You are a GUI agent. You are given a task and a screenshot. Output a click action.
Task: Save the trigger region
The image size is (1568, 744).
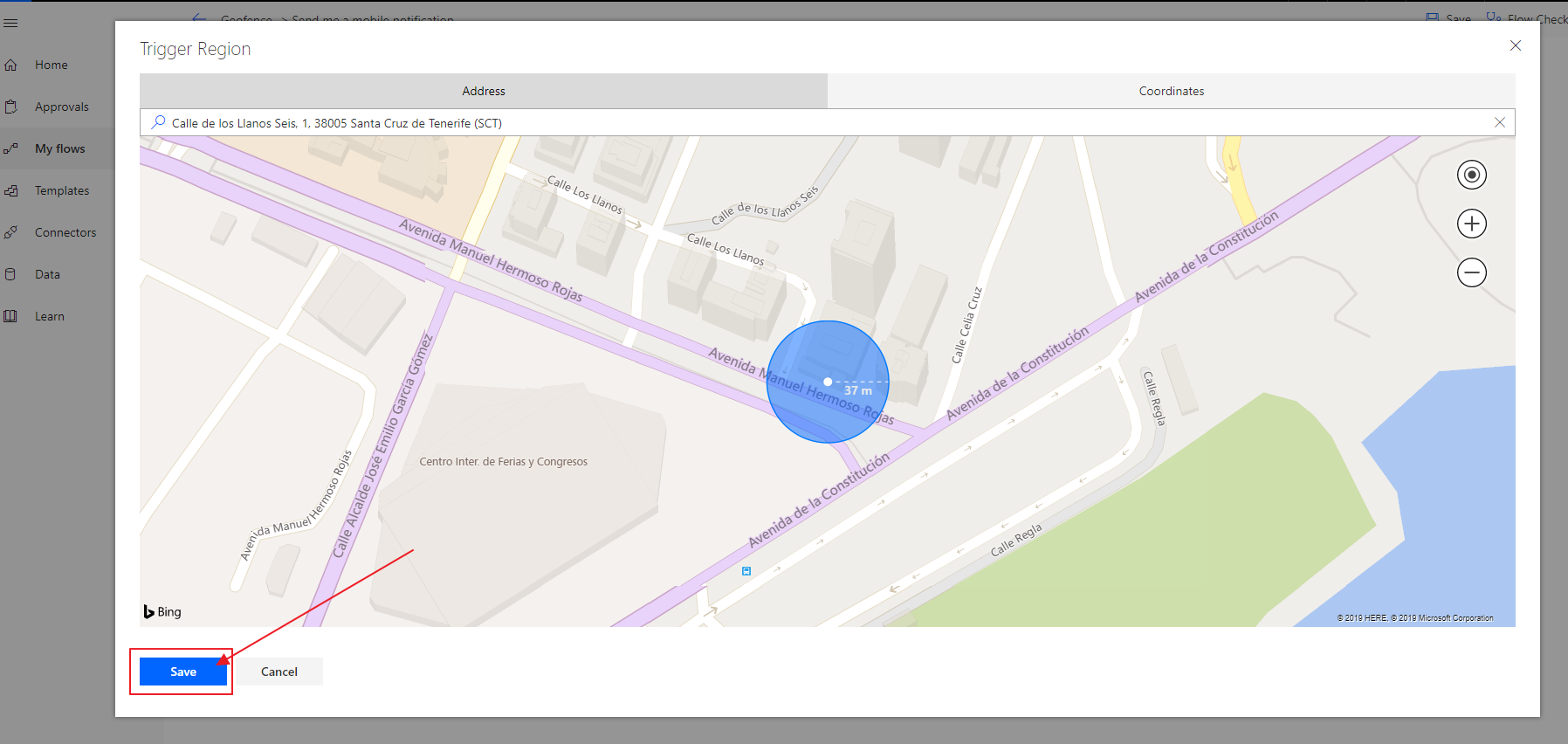tap(183, 672)
